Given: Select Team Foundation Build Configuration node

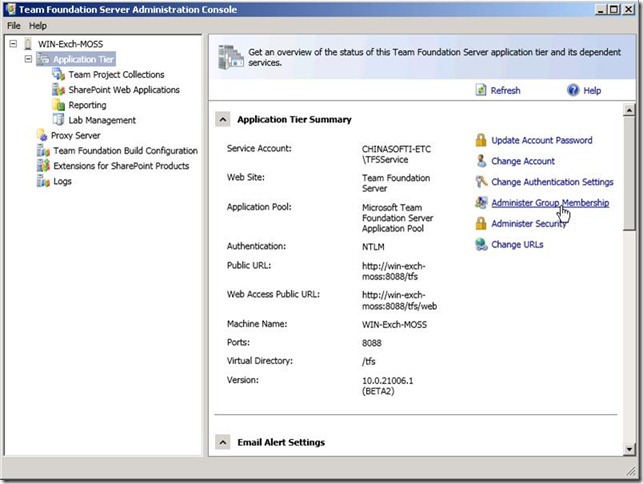Looking at the screenshot, I should click(125, 151).
